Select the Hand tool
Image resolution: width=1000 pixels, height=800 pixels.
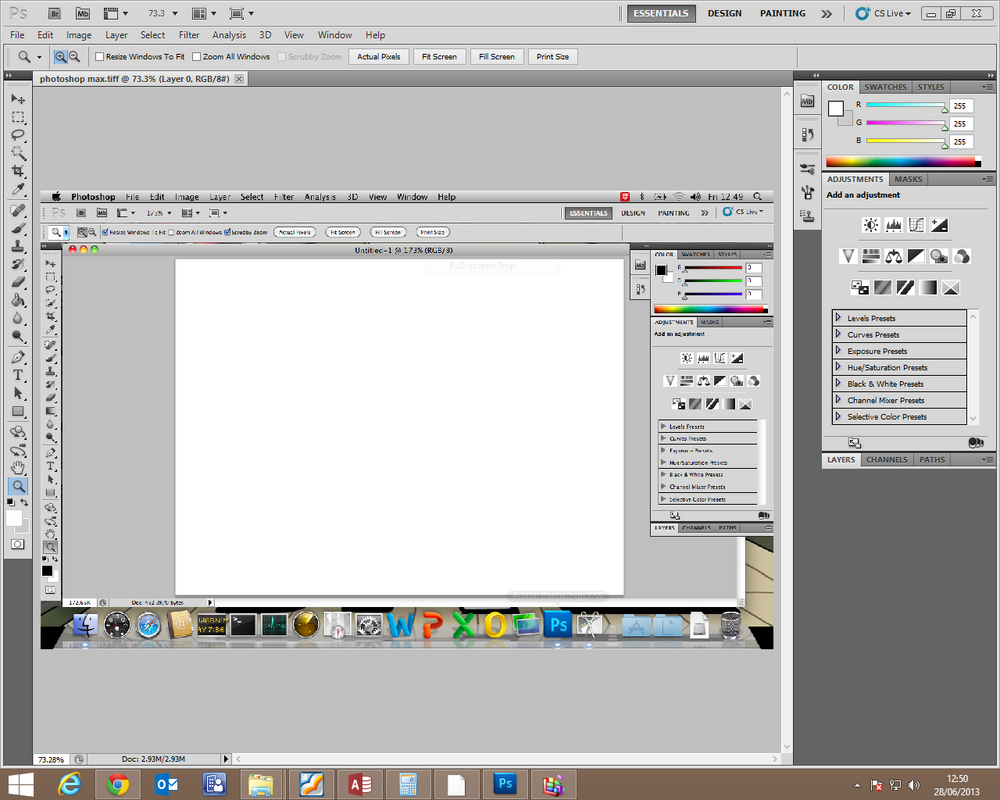click(x=18, y=468)
